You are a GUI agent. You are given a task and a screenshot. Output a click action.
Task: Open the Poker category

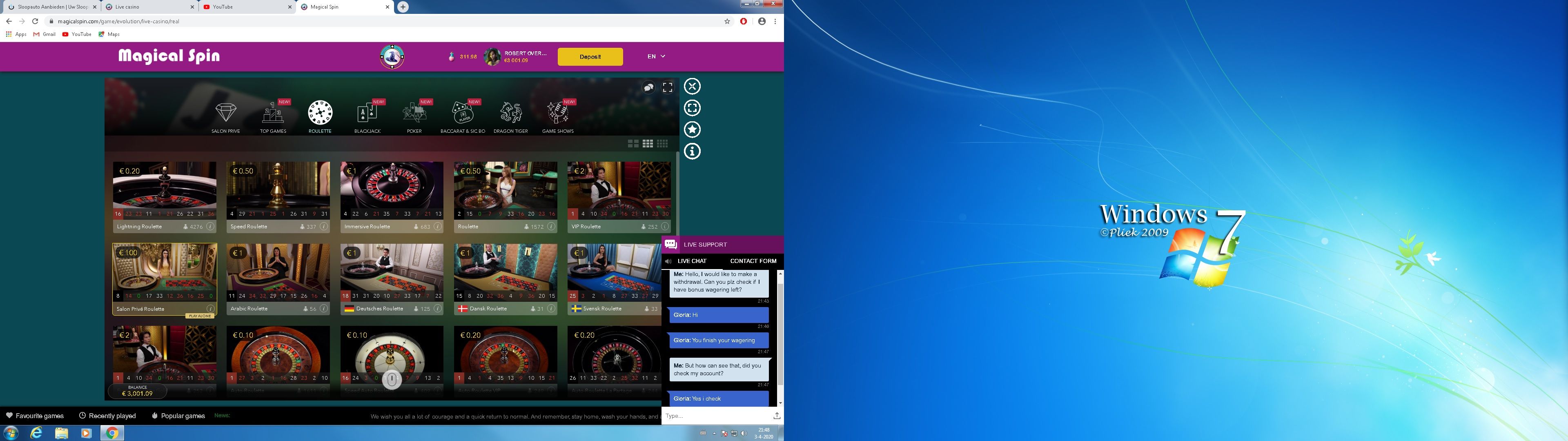pos(414,117)
